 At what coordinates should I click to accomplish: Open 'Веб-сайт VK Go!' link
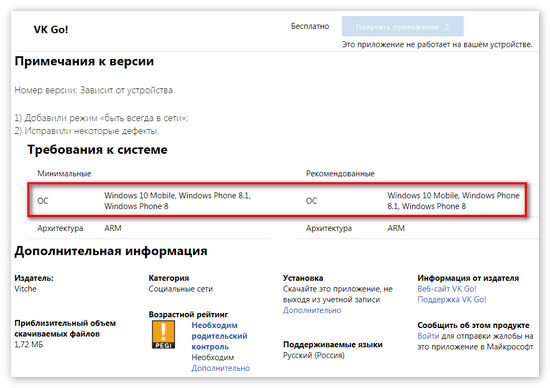[x=447, y=289]
